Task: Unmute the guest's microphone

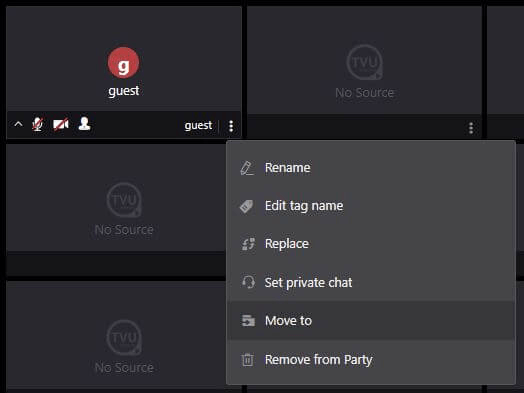Action: tap(38, 125)
